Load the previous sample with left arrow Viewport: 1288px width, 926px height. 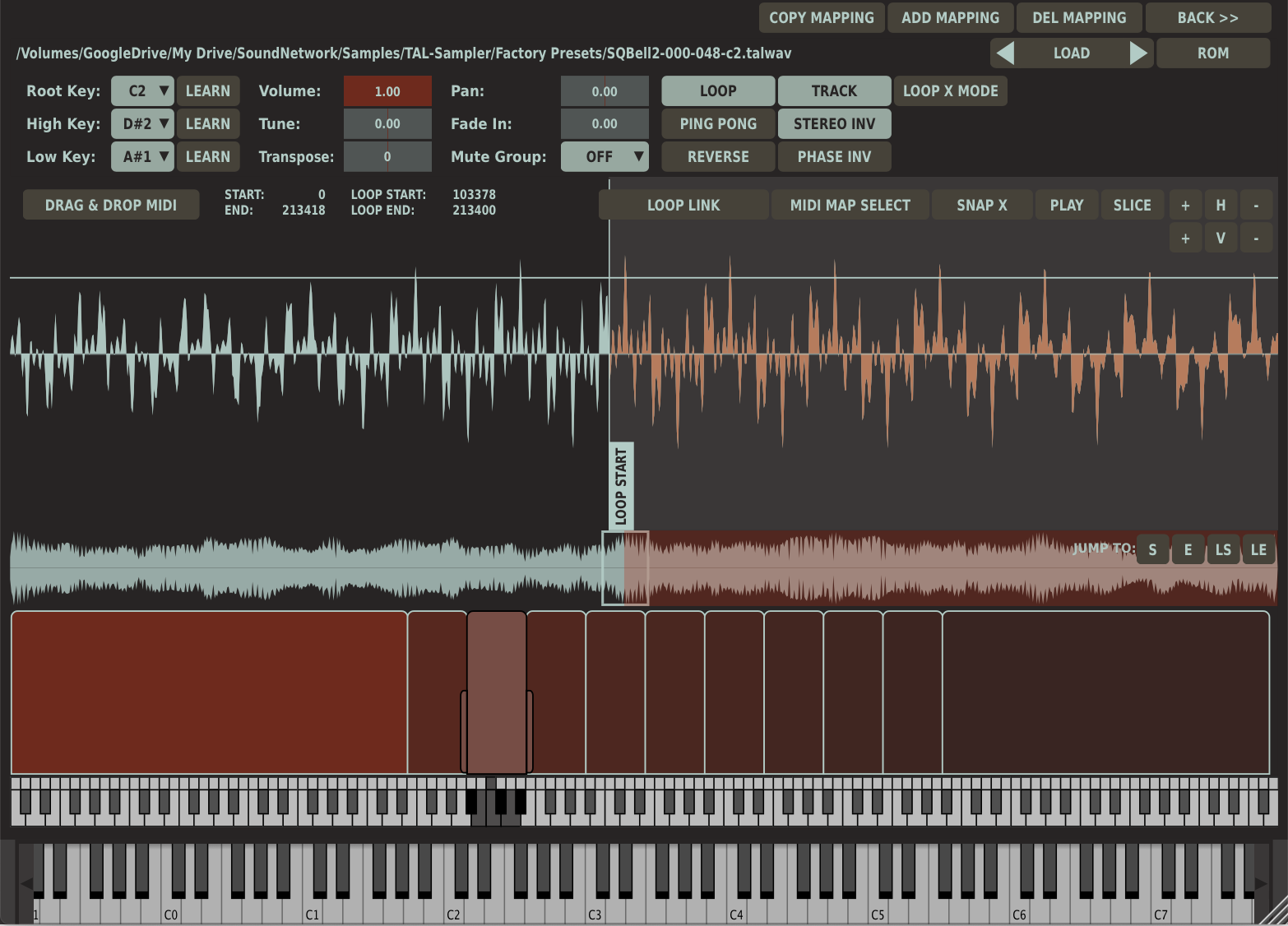click(1005, 53)
